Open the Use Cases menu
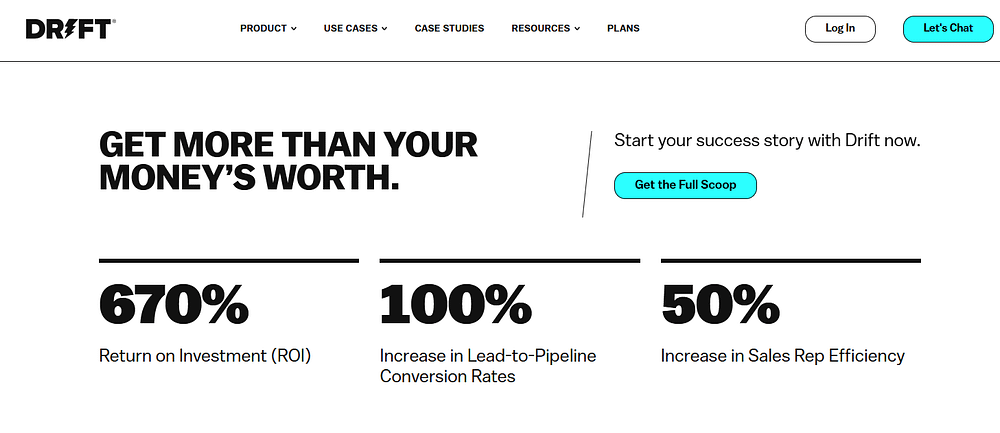 350,29
